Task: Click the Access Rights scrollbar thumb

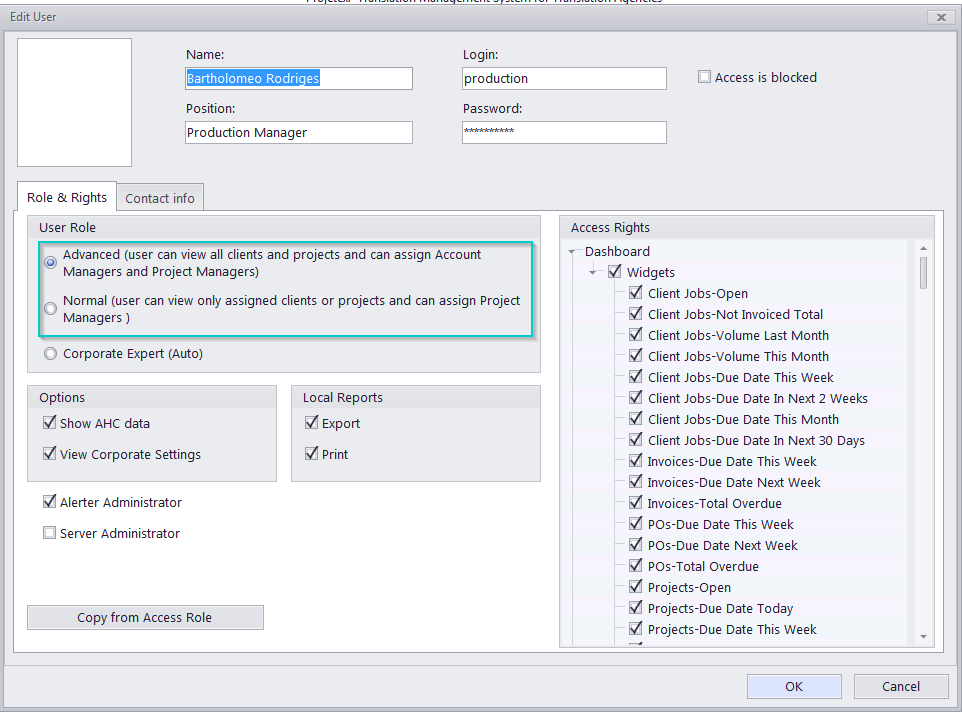Action: [923, 272]
